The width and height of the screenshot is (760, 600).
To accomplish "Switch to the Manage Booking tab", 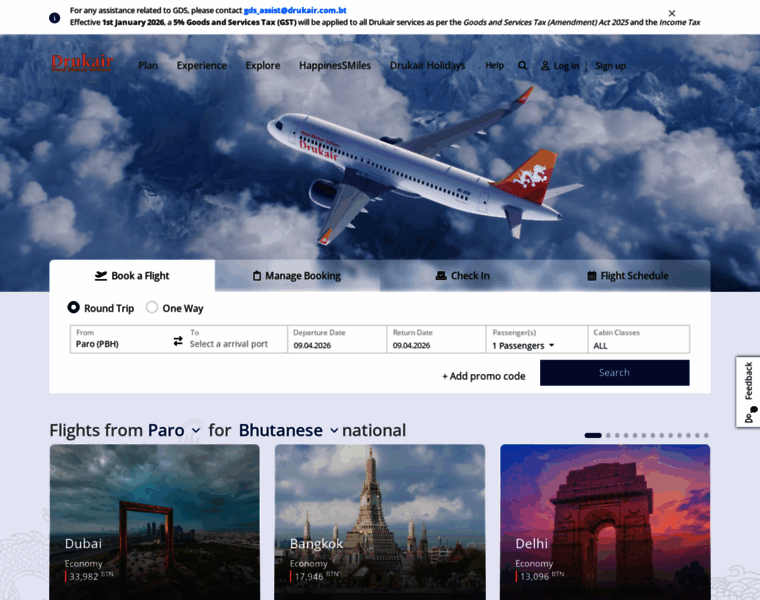I will click(297, 276).
